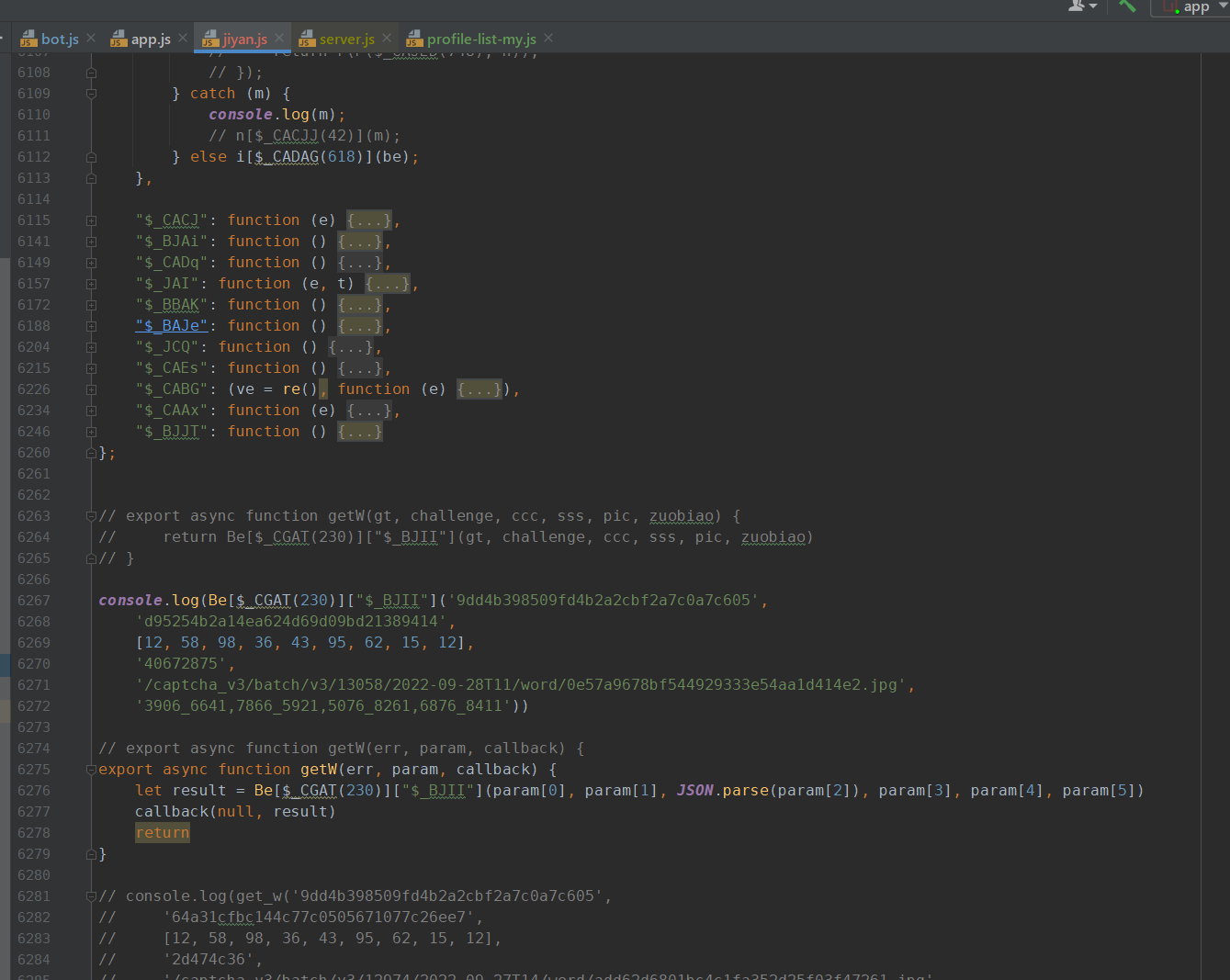Collapse the catch (m) block on line 6109
This screenshot has height=980, width=1230.
pos(91,94)
